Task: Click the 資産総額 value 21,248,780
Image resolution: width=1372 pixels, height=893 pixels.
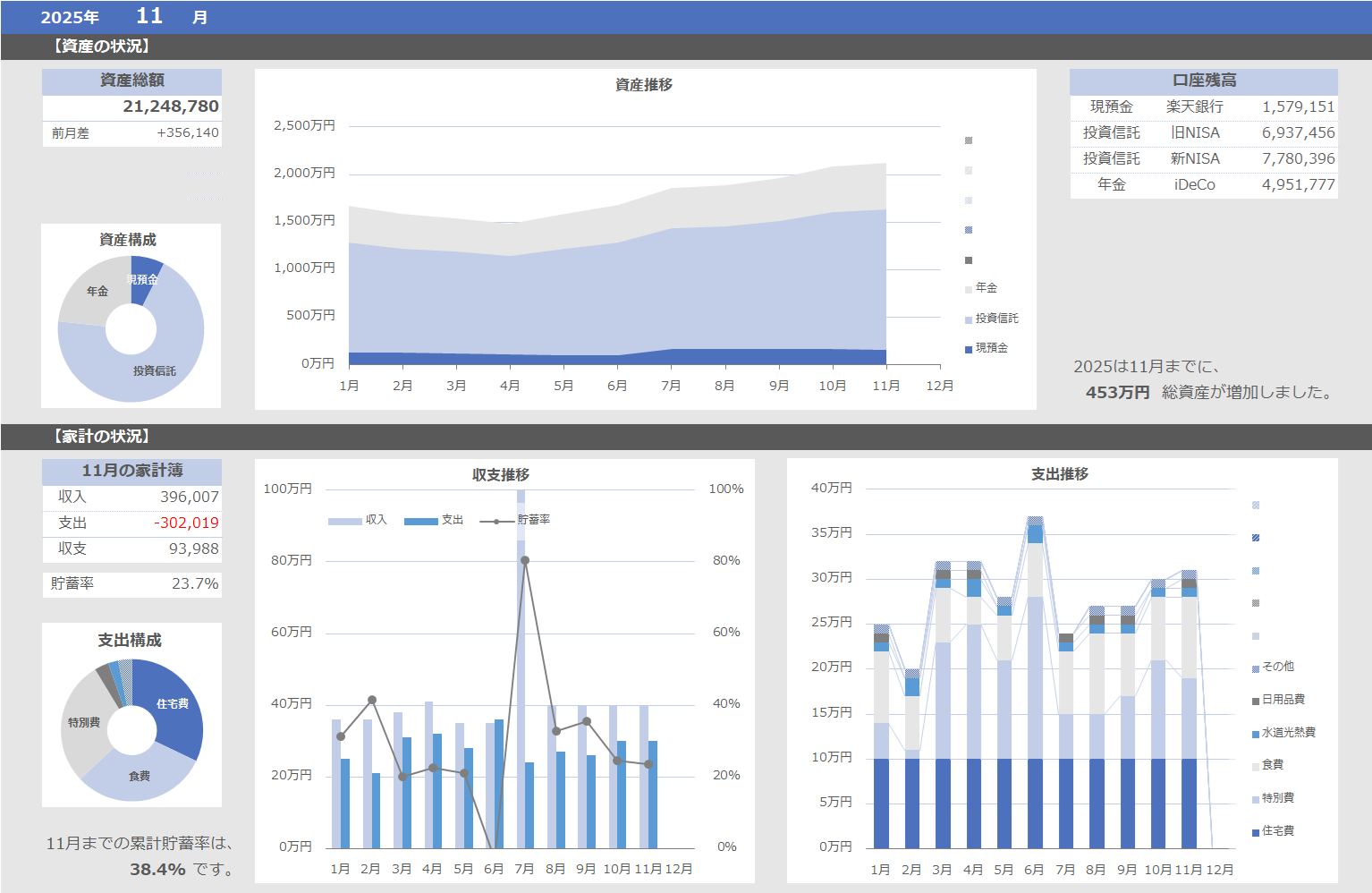Action: click(170, 106)
